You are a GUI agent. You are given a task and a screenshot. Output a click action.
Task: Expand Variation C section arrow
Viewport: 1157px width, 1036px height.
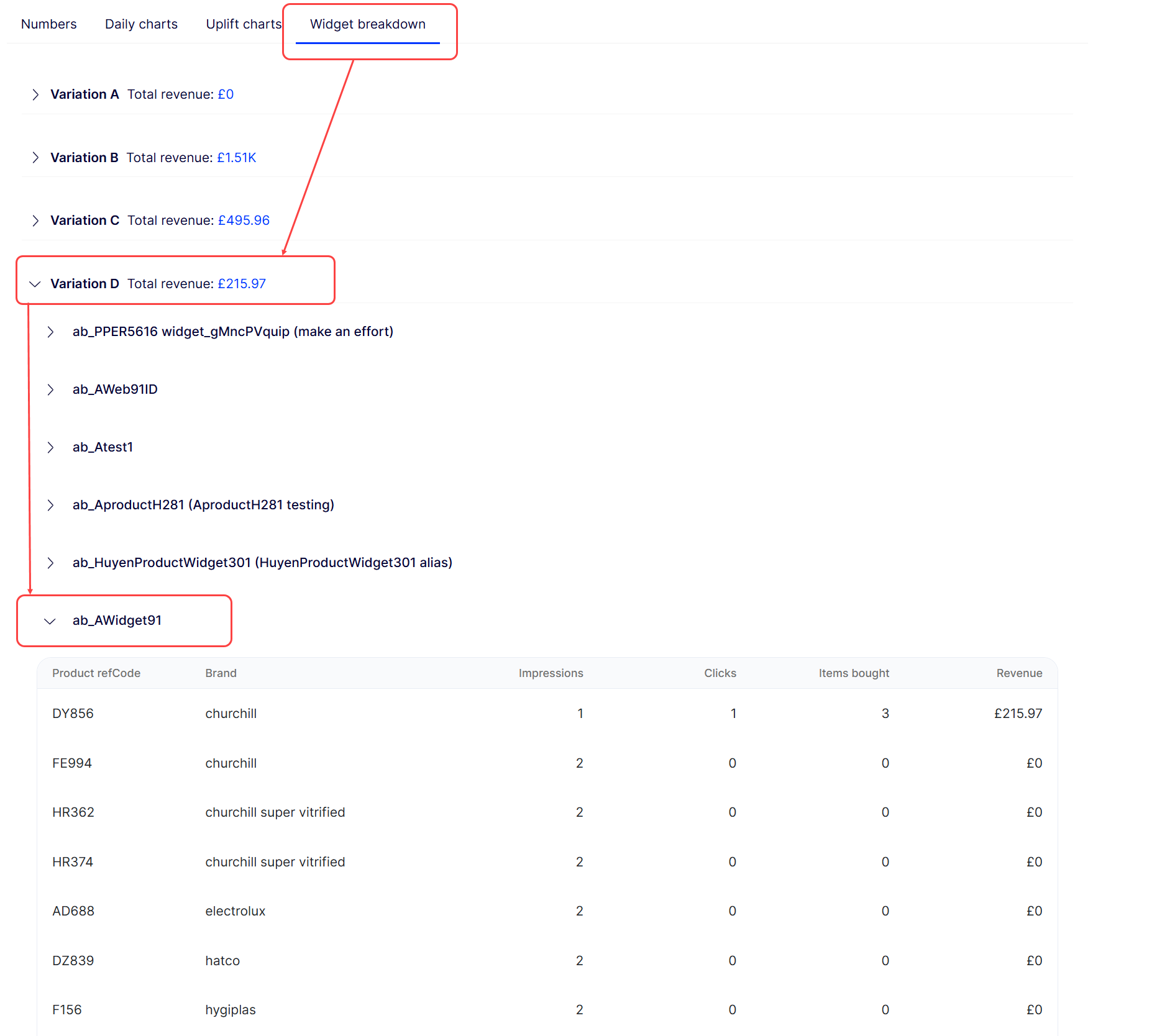35,220
